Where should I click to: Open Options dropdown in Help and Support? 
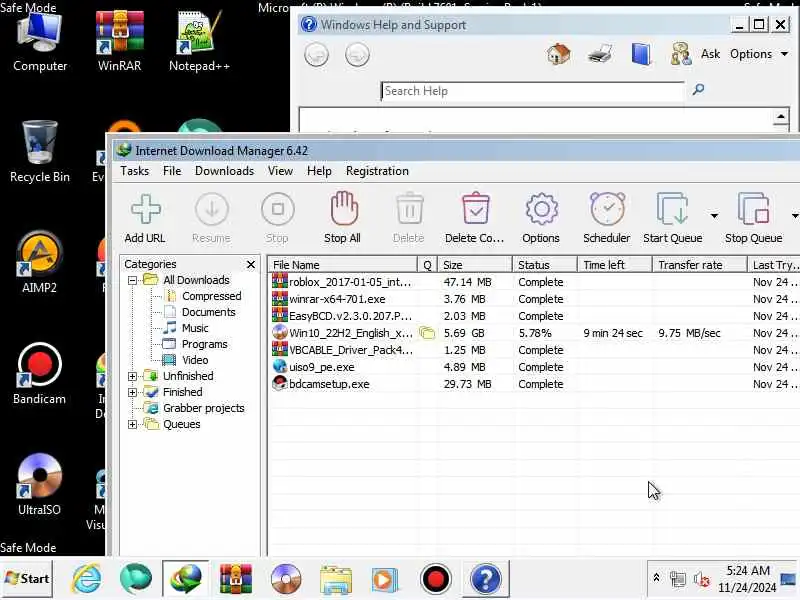tap(759, 54)
